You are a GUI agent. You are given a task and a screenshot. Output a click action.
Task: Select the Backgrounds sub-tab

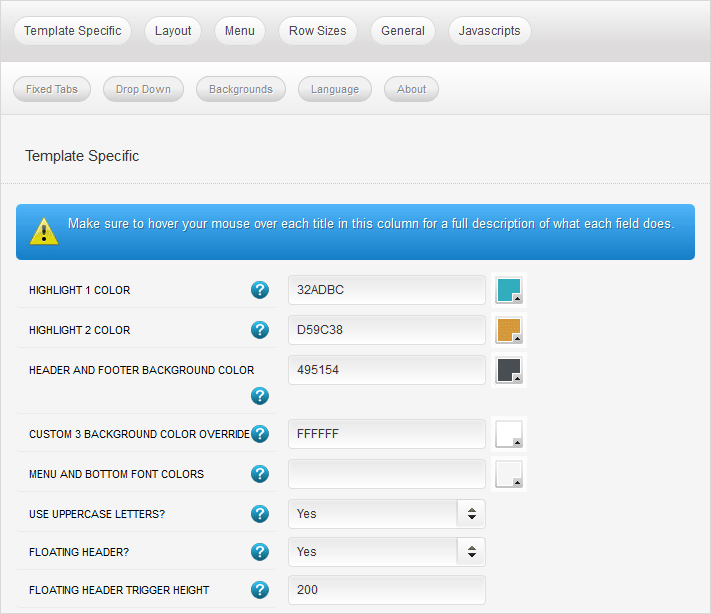tap(241, 89)
